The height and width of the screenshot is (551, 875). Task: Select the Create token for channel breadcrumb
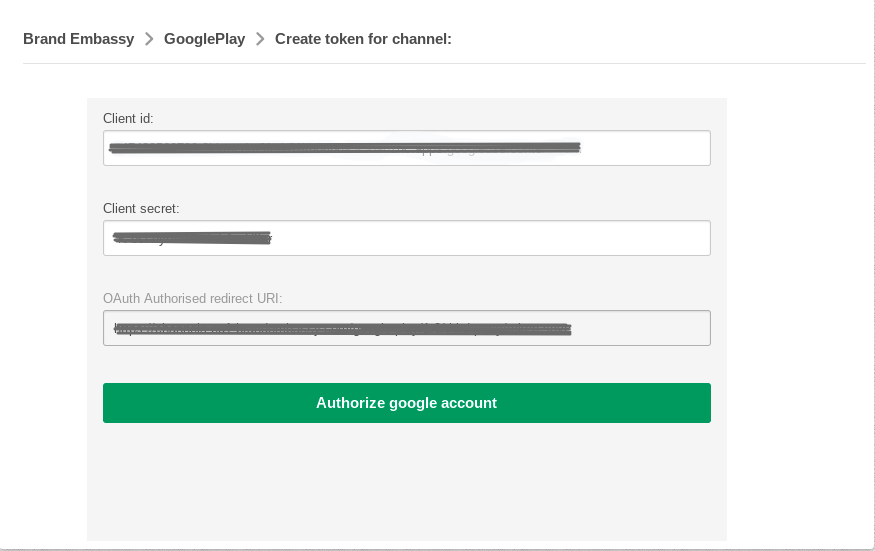tap(363, 39)
